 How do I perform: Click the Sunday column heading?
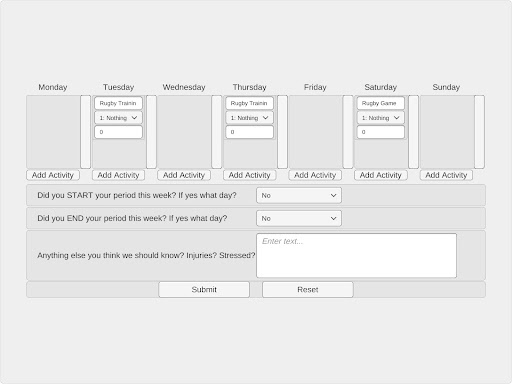tap(446, 87)
